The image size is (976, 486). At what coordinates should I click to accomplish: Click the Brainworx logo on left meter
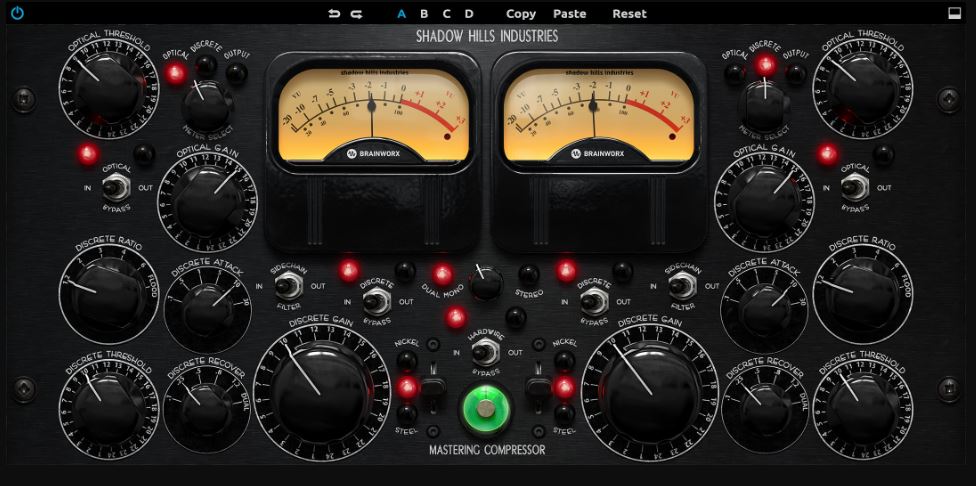tap(372, 153)
